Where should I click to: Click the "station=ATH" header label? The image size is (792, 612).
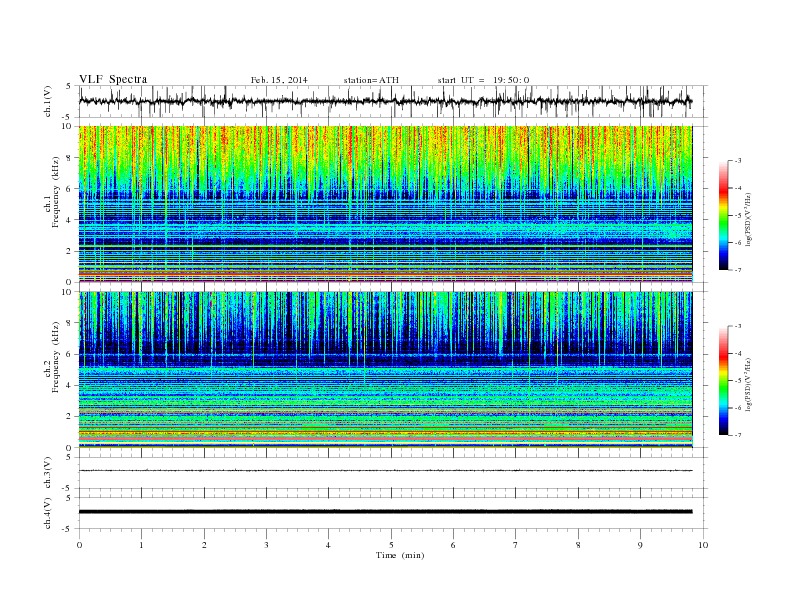[371, 80]
